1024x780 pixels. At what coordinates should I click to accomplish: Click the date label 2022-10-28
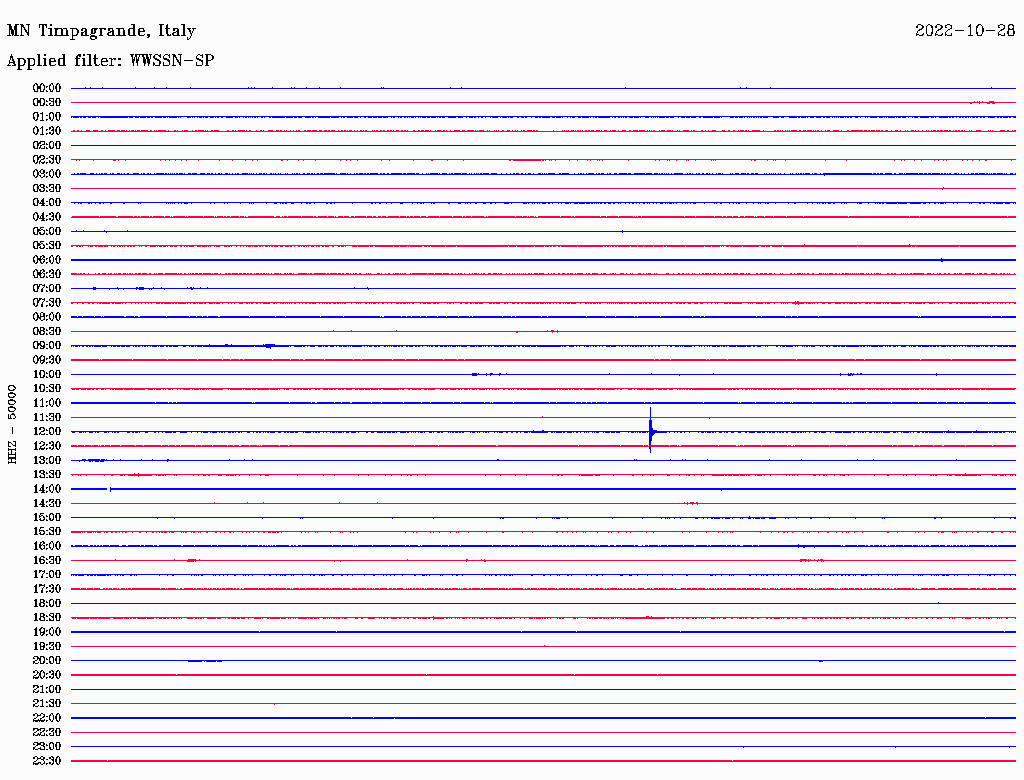(965, 31)
